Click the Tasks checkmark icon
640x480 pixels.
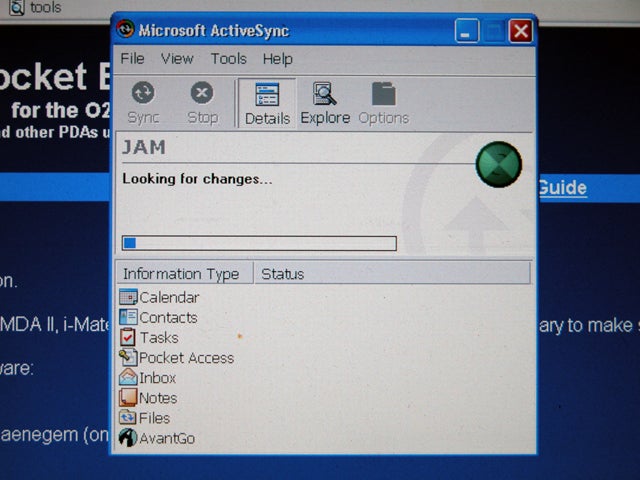pyautogui.click(x=128, y=337)
